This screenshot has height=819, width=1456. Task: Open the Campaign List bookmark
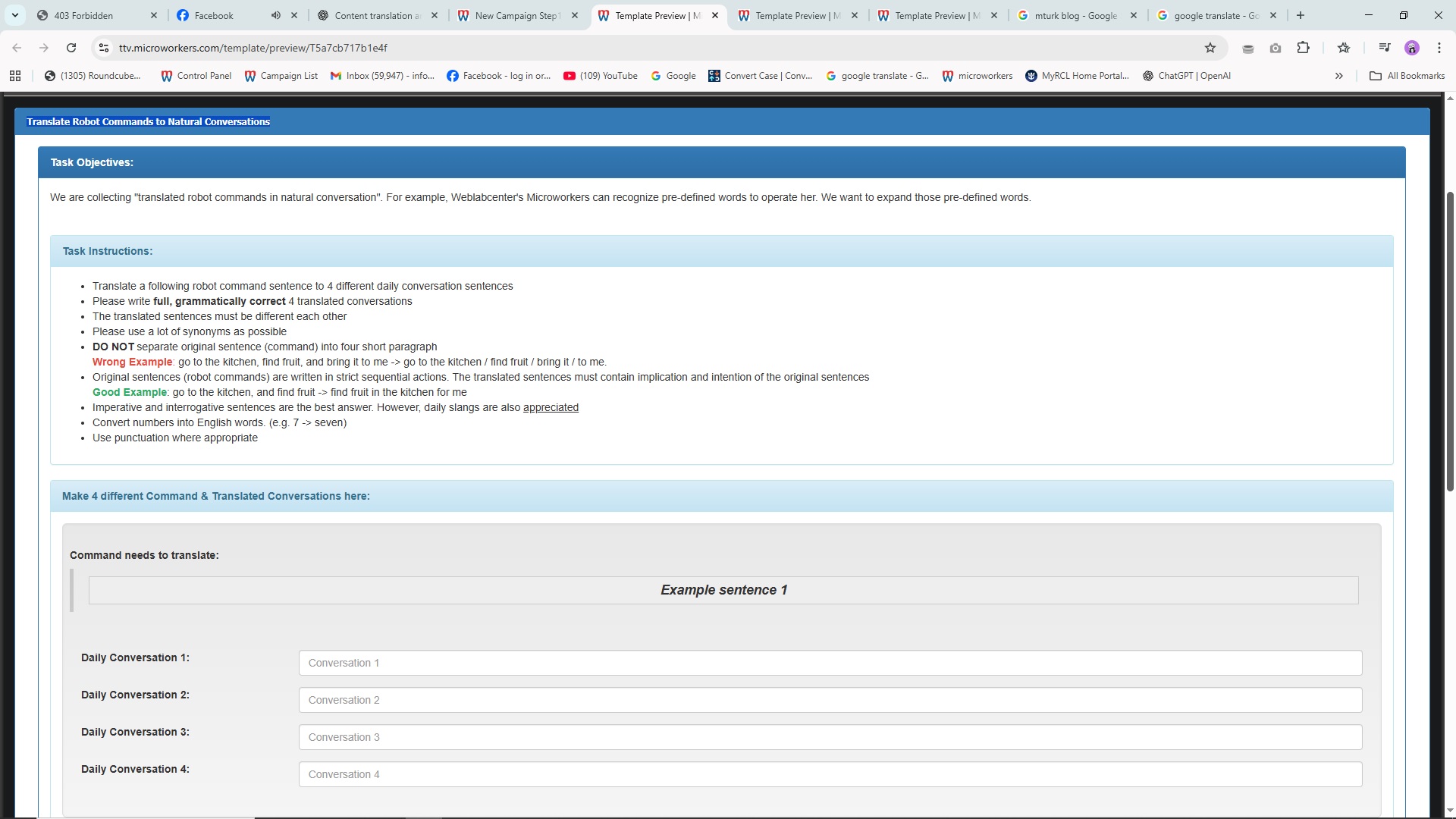(x=281, y=76)
